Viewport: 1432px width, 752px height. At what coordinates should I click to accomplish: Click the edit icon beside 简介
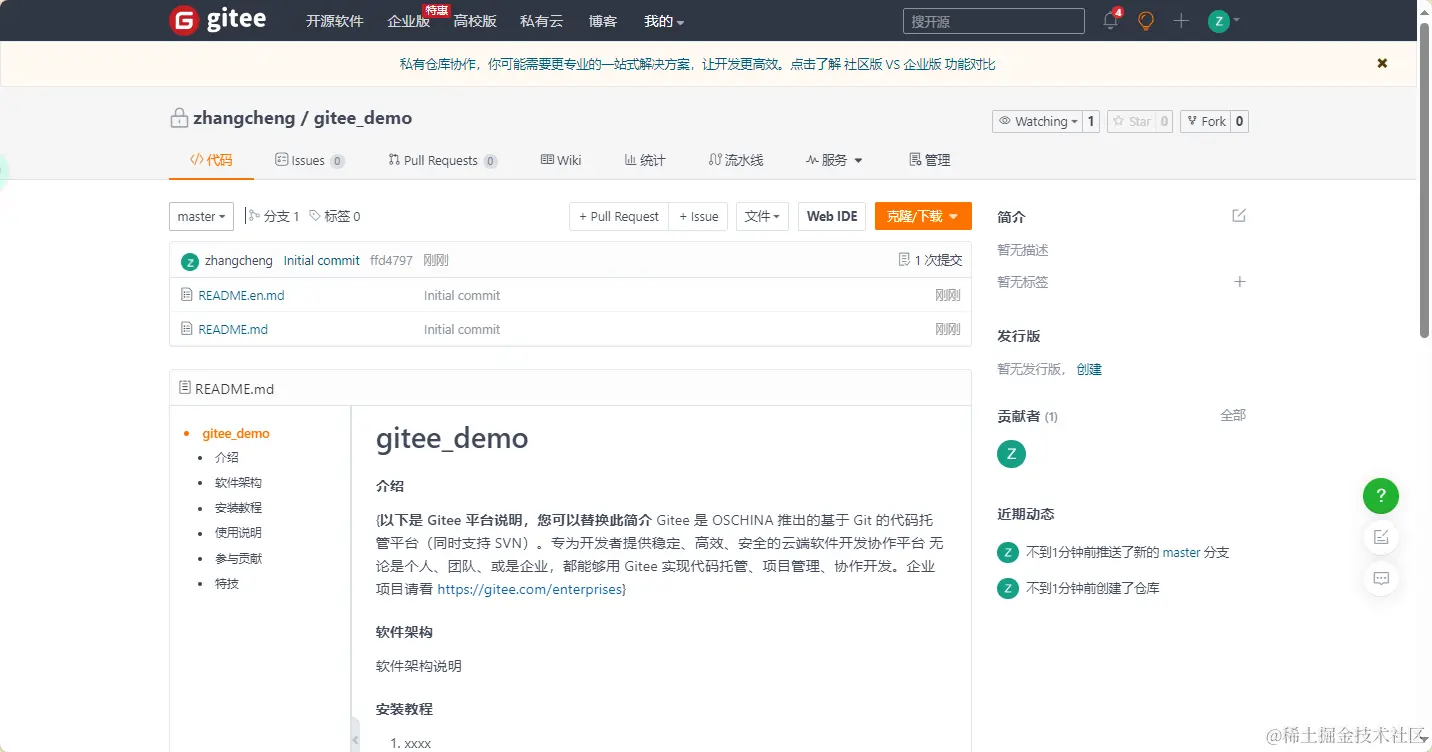[1239, 216]
